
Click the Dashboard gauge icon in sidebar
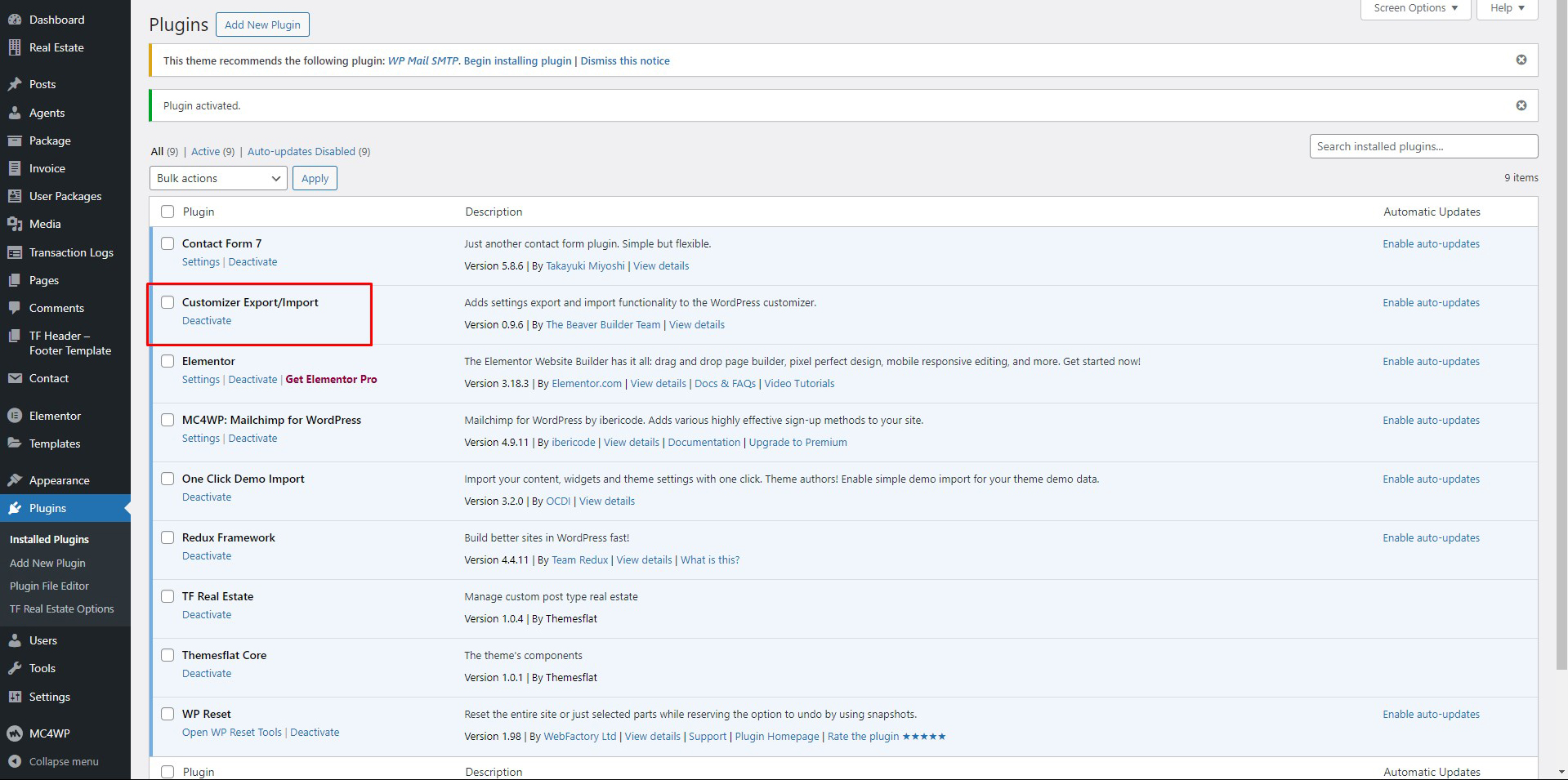[15, 20]
